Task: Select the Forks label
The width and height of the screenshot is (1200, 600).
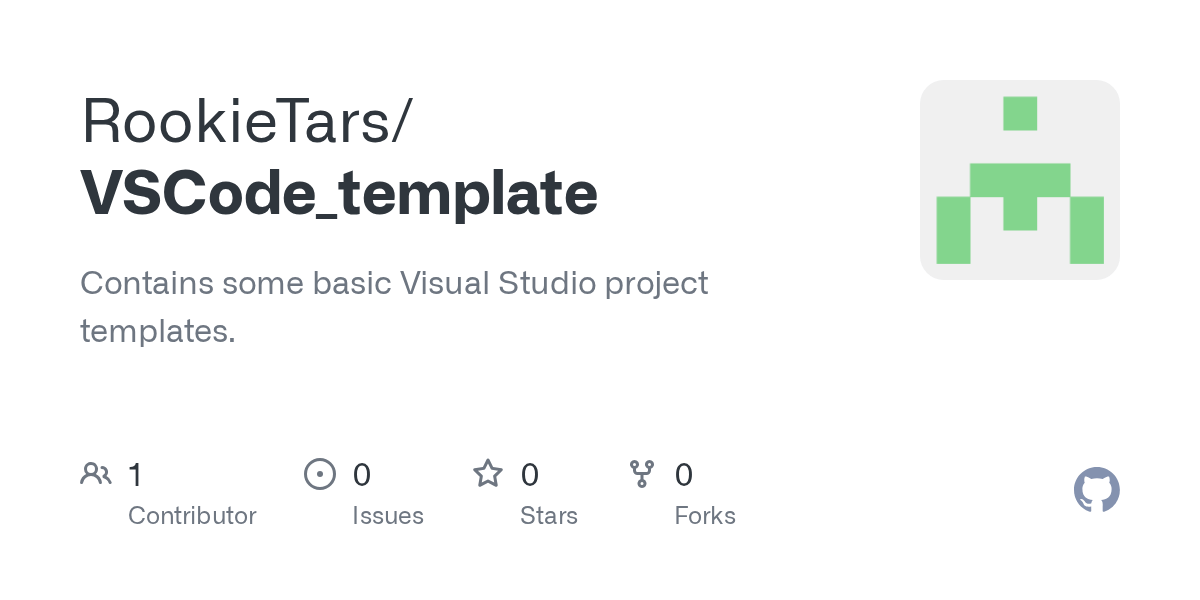Action: (x=705, y=516)
